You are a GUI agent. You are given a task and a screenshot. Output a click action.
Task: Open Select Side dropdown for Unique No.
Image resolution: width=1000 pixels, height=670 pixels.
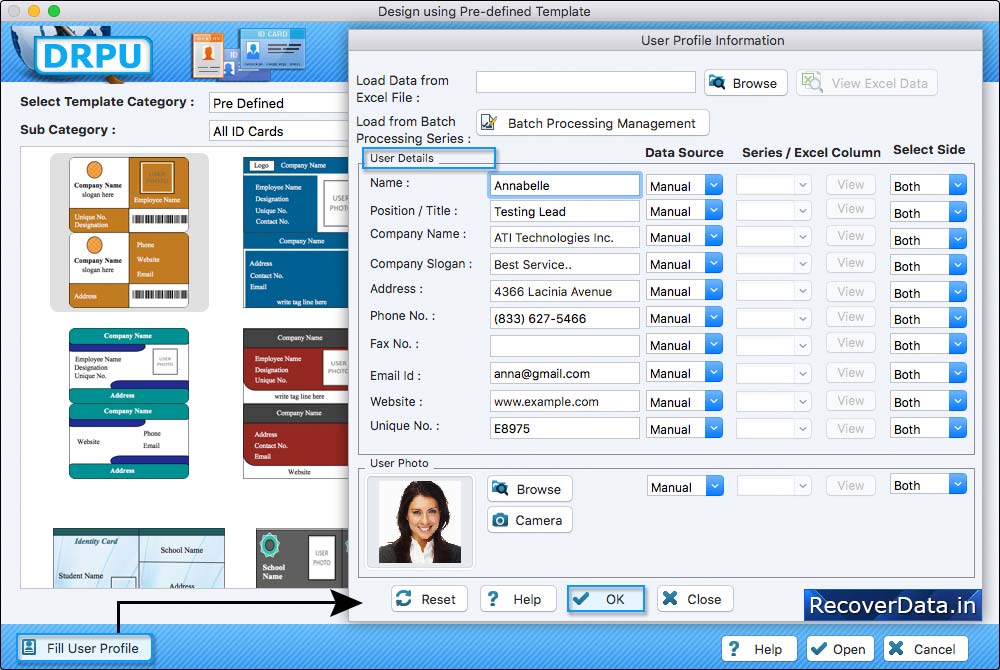click(928, 429)
